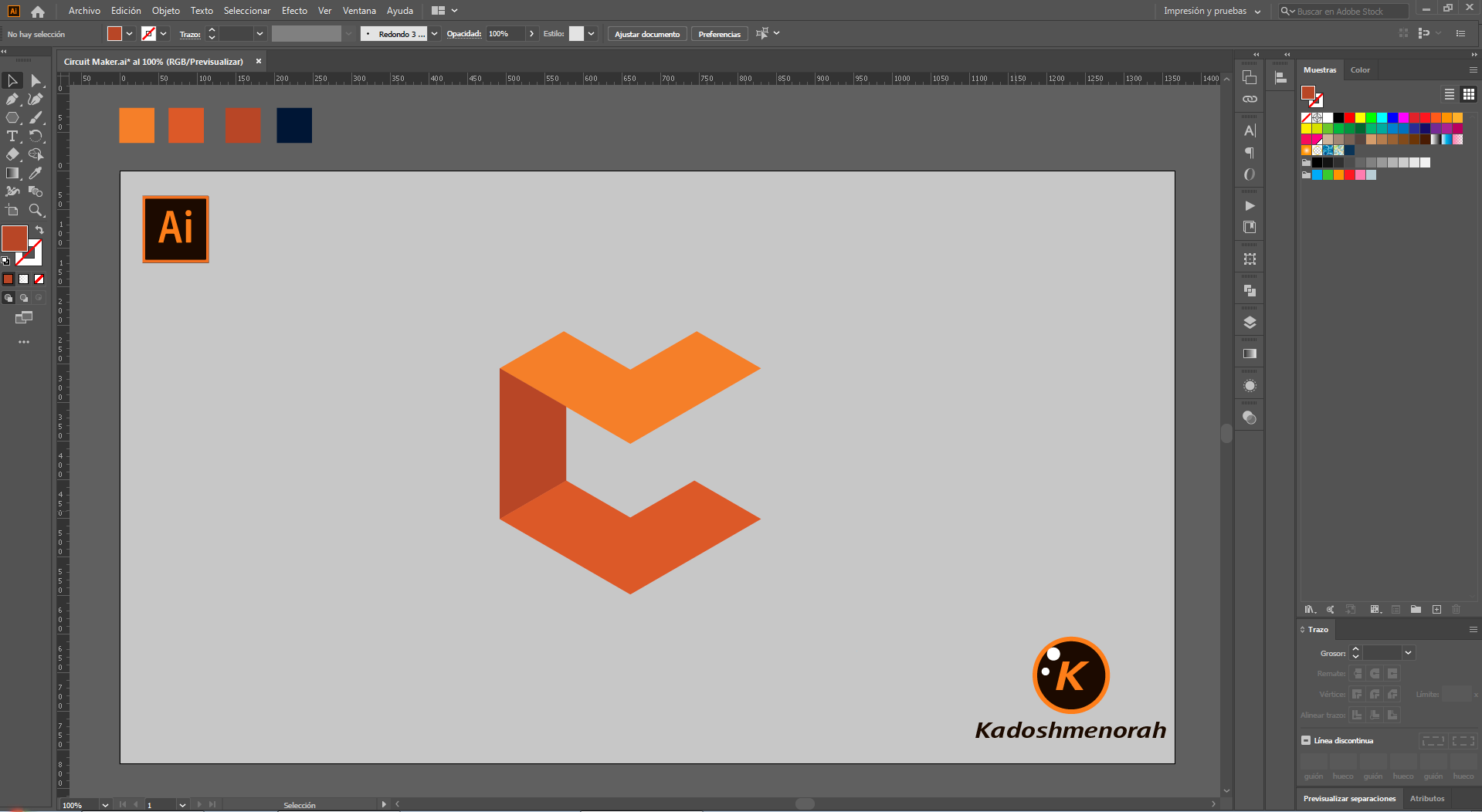Open stroke weight Trazo dropdown

click(x=260, y=33)
